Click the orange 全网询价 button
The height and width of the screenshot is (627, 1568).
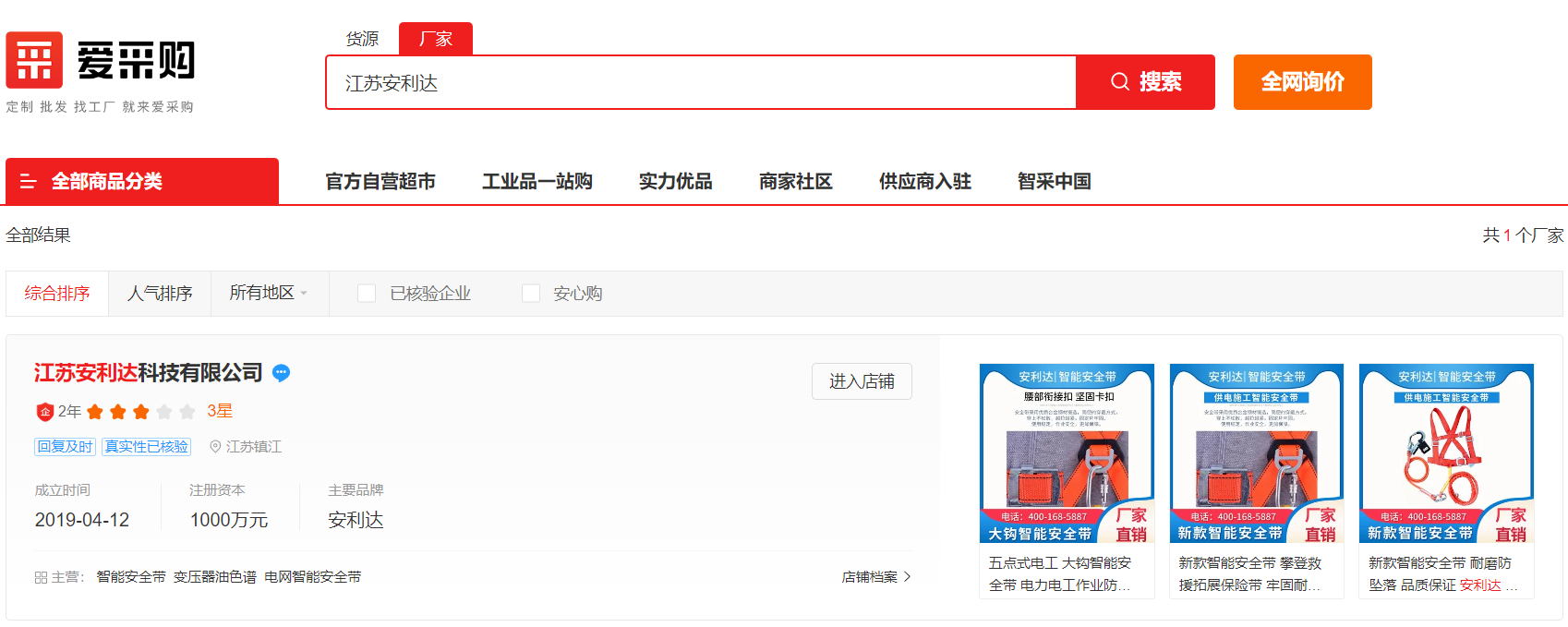tap(1302, 82)
